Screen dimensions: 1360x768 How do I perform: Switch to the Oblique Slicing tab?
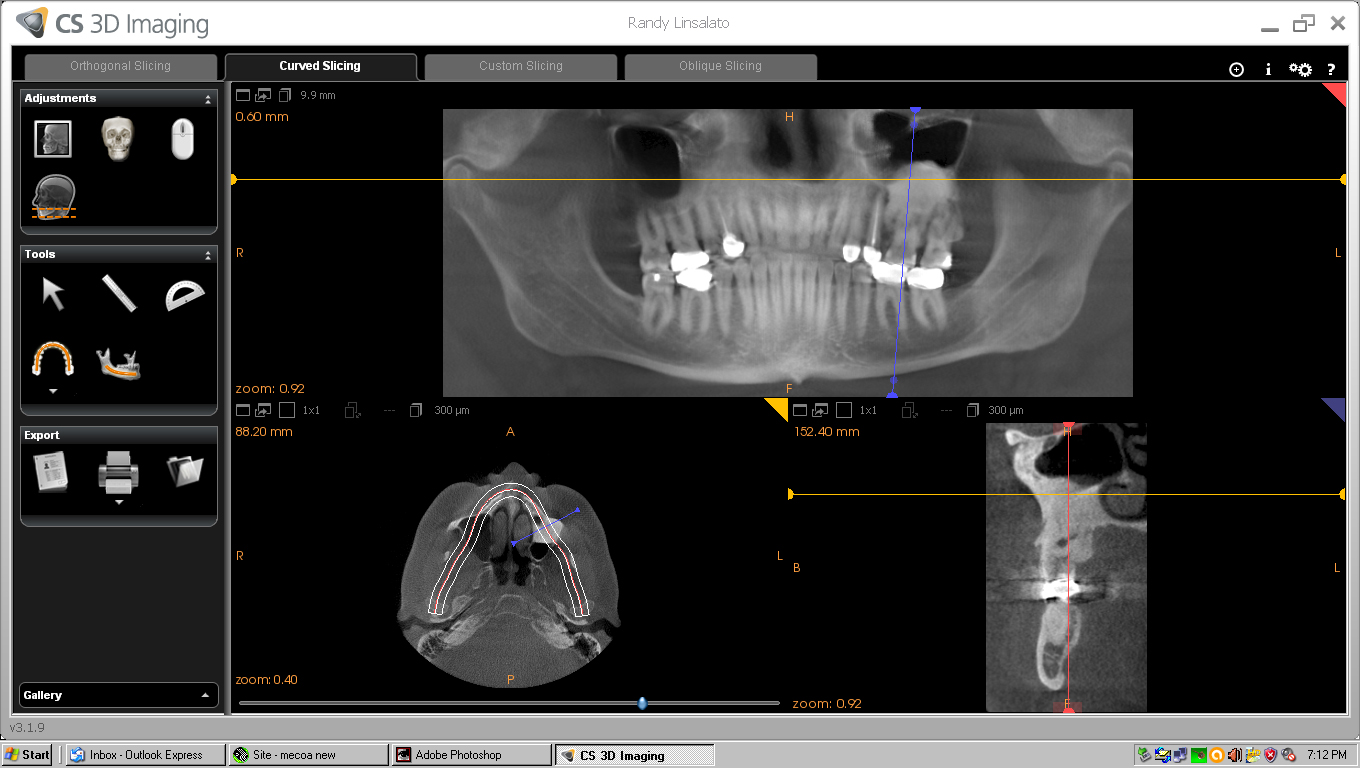(x=720, y=66)
